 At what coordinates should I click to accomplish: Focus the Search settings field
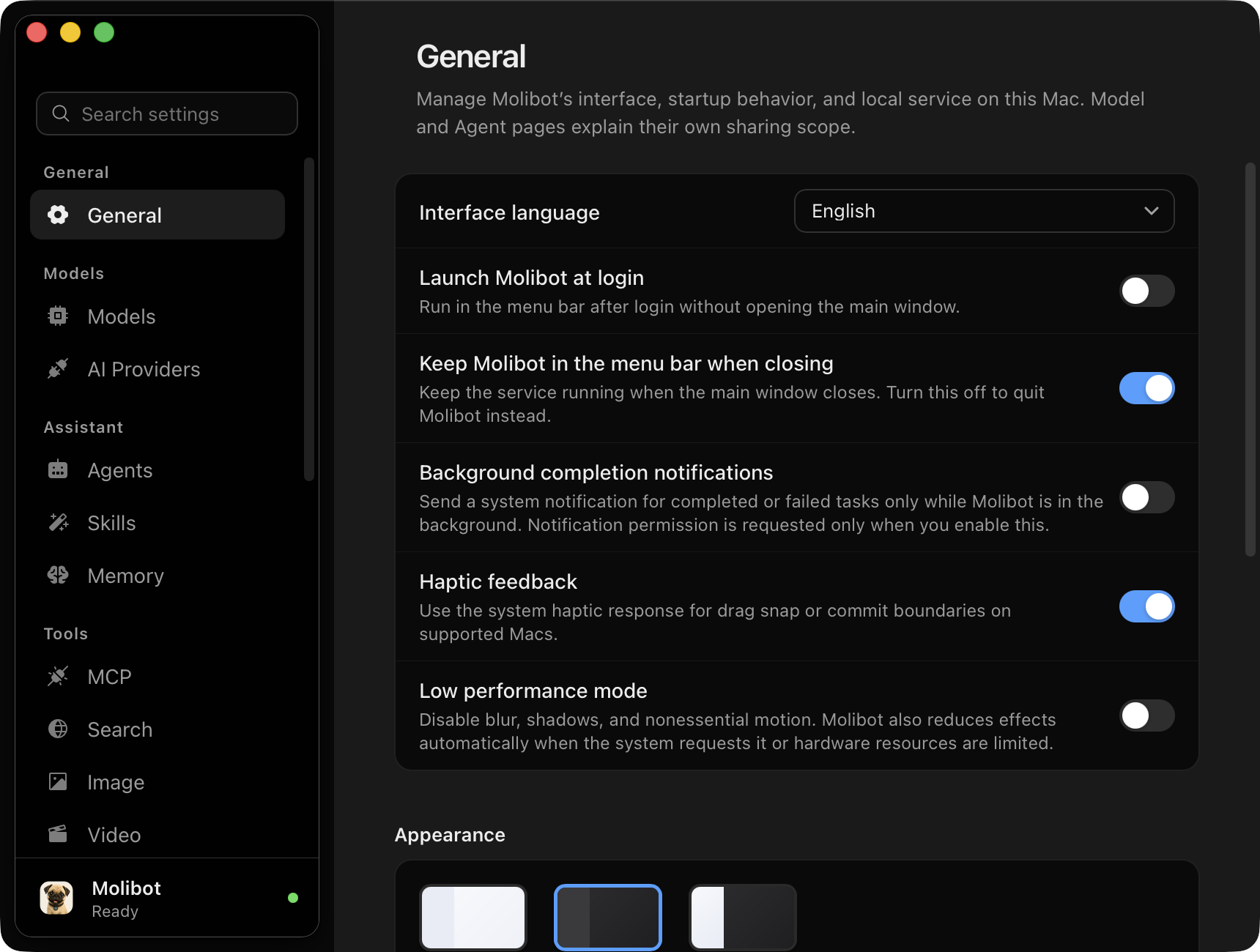coord(167,114)
